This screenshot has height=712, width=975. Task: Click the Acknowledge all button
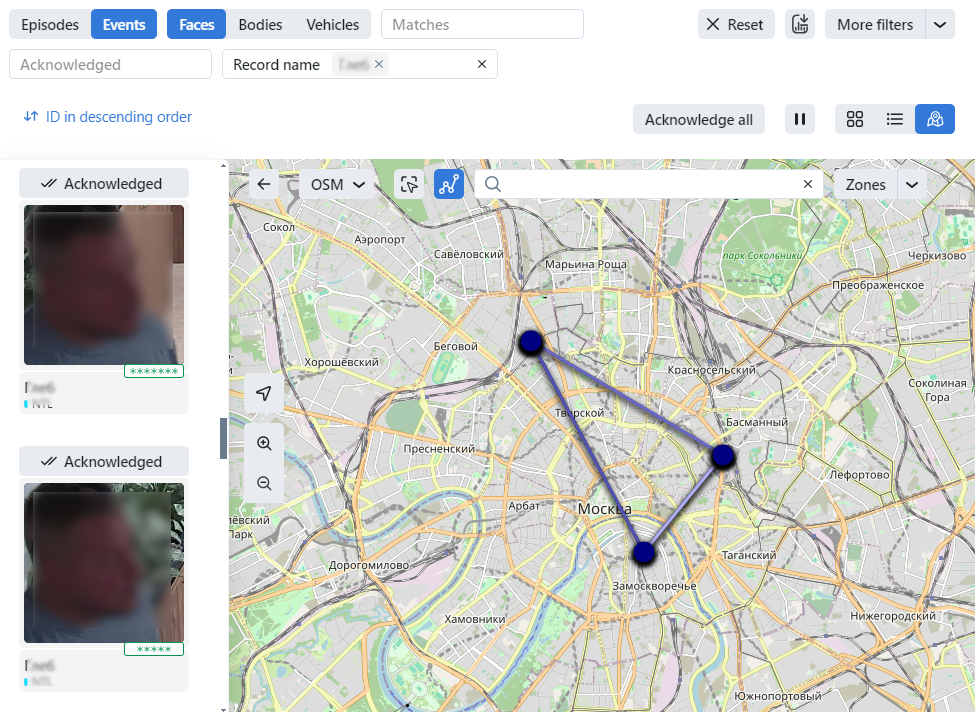[x=698, y=118]
